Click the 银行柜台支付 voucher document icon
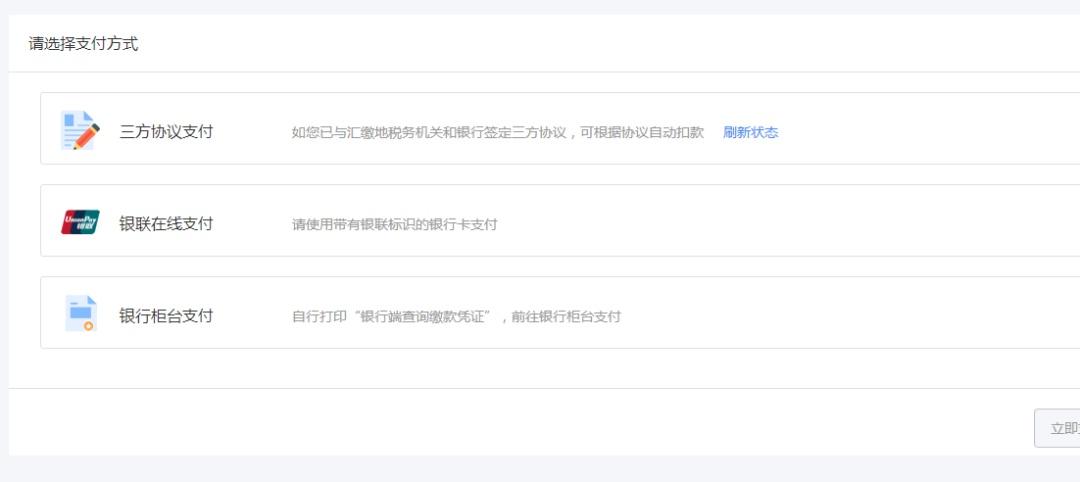 coord(81,313)
